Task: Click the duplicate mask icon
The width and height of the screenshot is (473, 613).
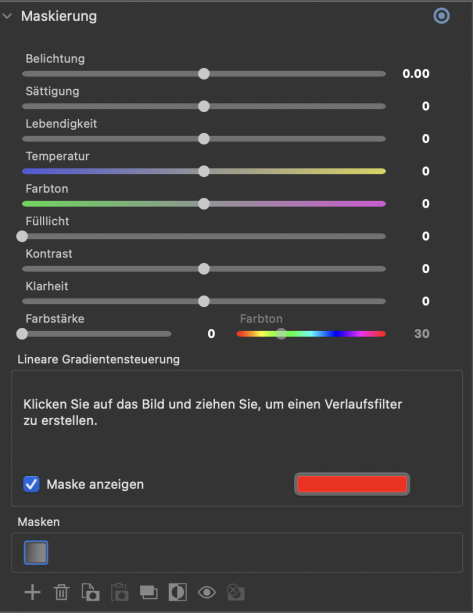Action: tap(149, 592)
